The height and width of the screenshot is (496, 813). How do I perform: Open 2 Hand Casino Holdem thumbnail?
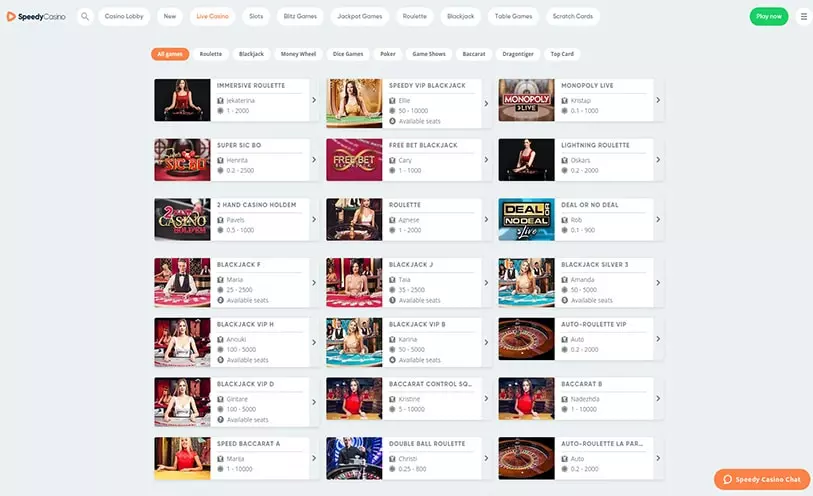[182, 219]
